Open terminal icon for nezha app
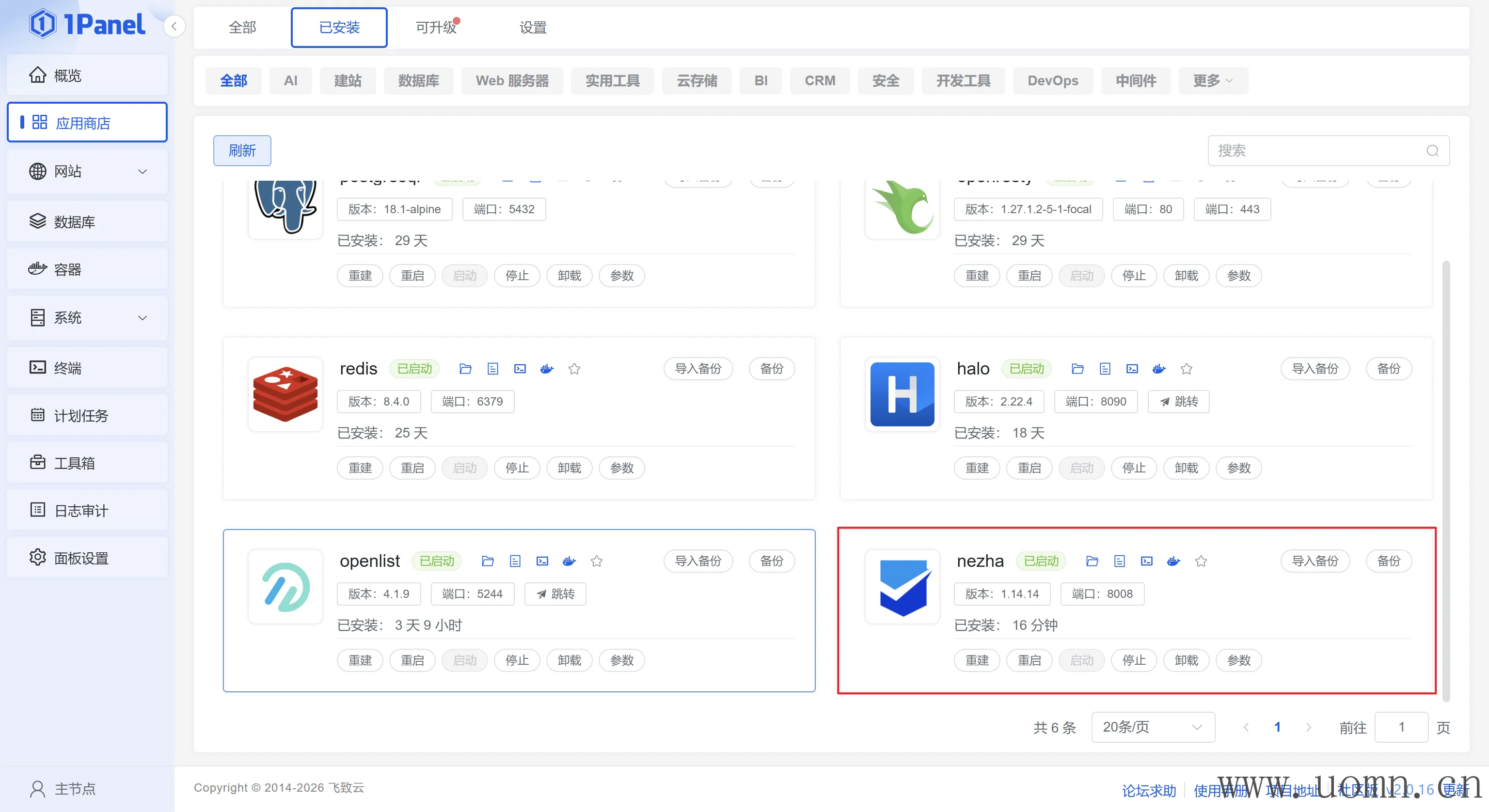 [1147, 561]
